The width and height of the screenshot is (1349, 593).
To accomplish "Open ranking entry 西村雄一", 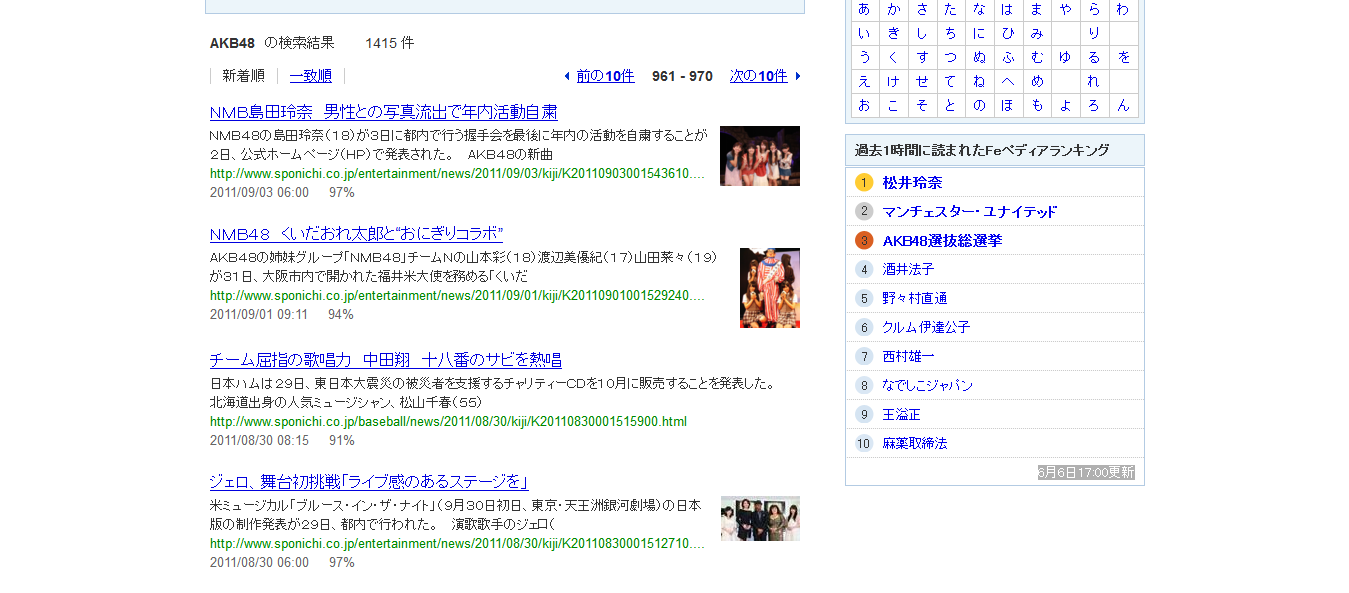I will [908, 356].
